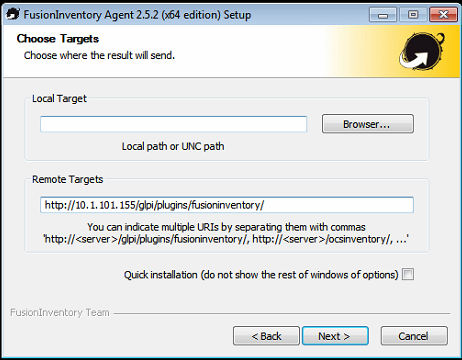462x360 pixels.
Task: Click the 'Choose where the result will send' subtitle
Action: pyautogui.click(x=99, y=55)
